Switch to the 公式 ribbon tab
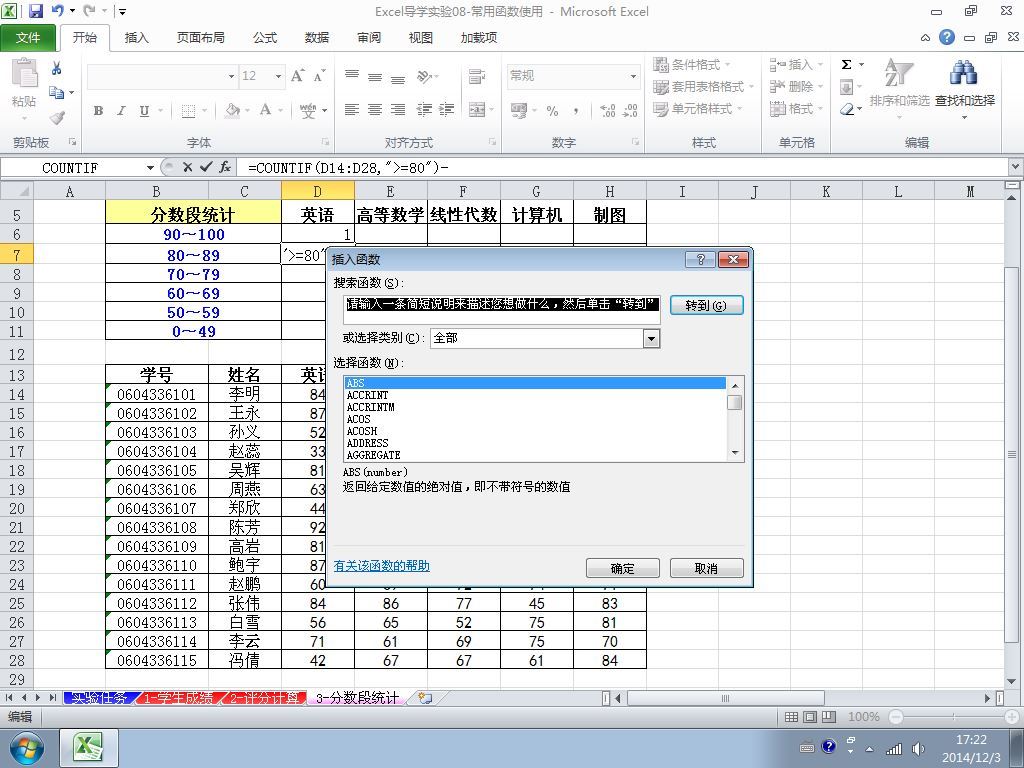This screenshot has width=1024, height=768. tap(264, 37)
